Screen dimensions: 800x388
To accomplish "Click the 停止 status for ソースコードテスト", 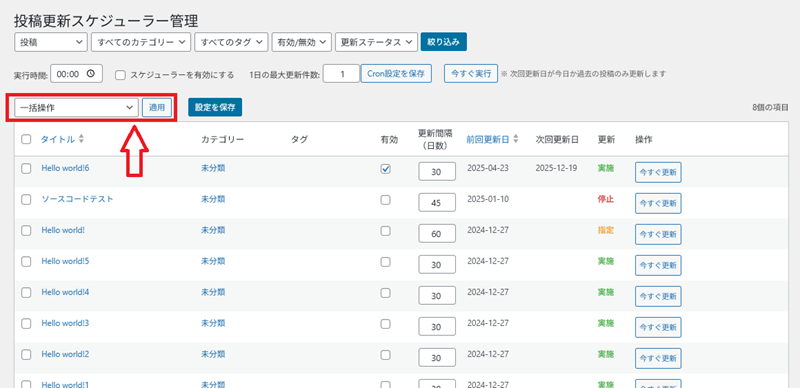I will 606,199.
